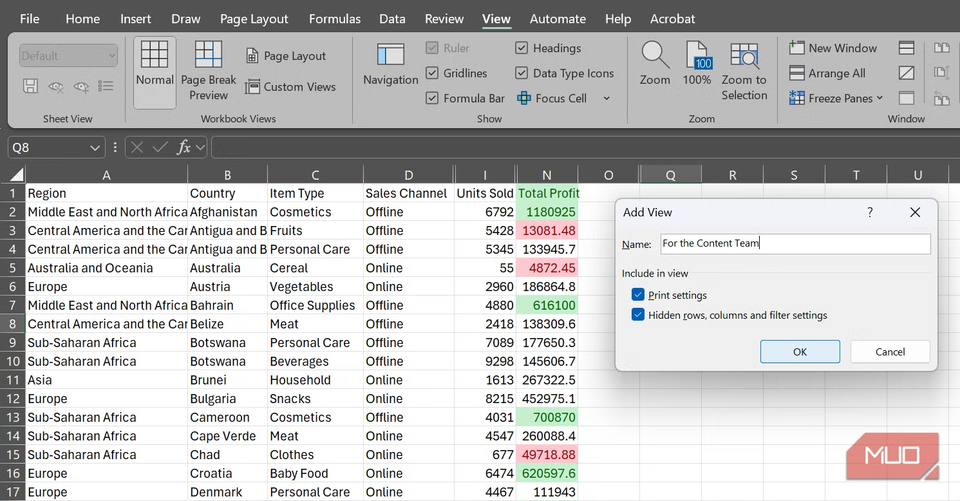
Task: Open a New Window
Action: click(x=832, y=48)
